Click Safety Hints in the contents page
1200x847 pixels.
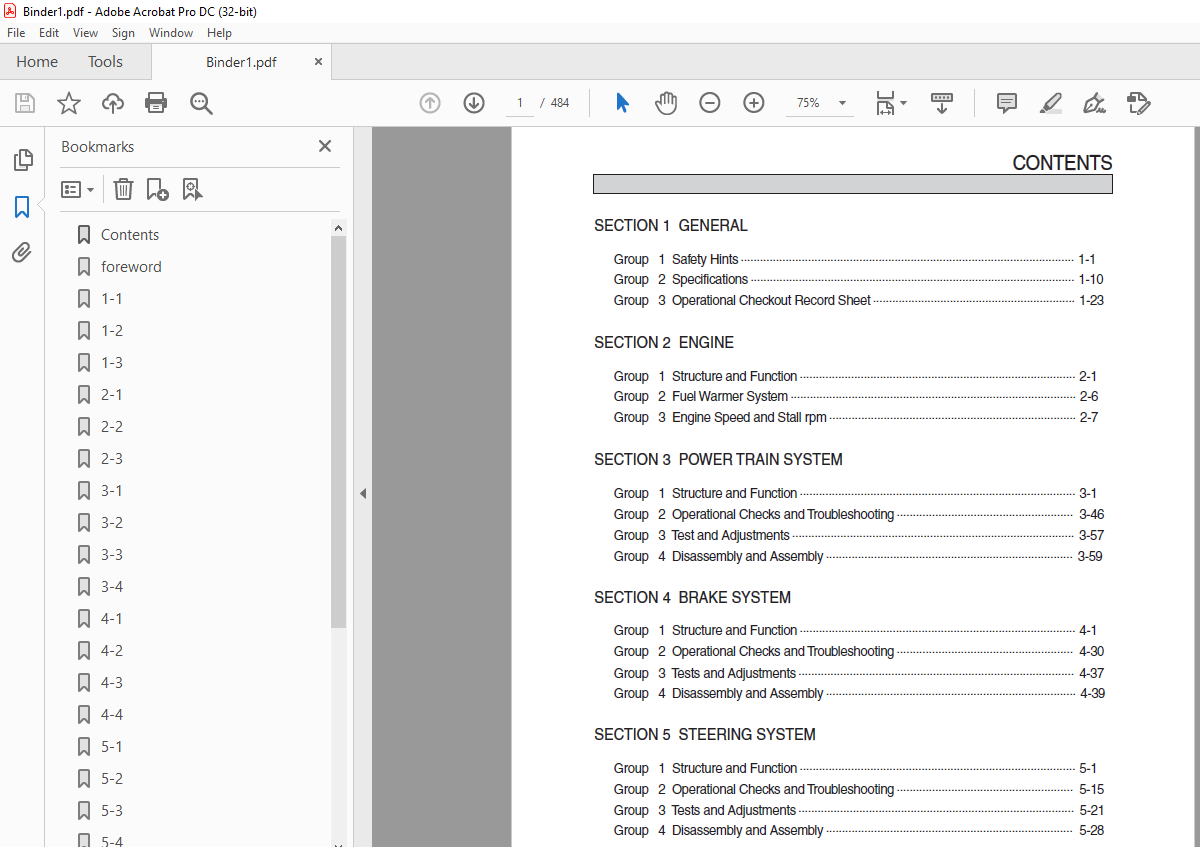[705, 259]
